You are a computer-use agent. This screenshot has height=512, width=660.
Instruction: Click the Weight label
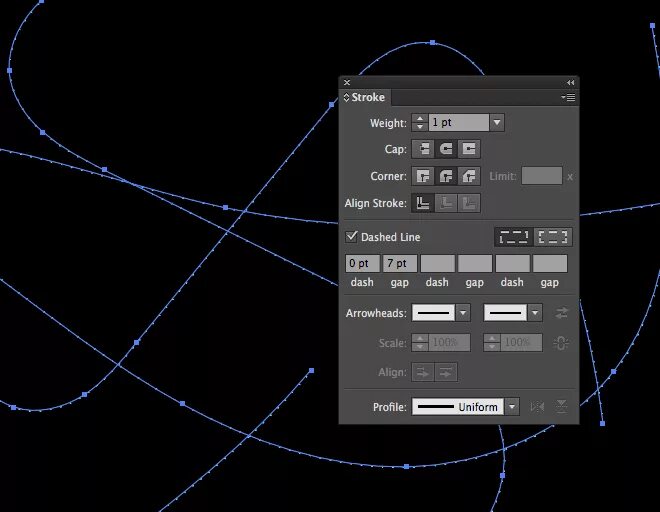pos(388,123)
